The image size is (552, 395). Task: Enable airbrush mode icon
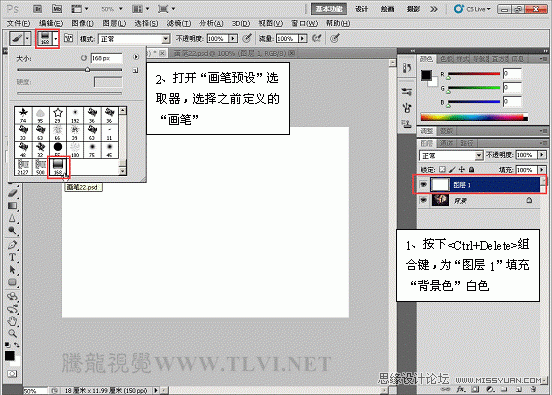317,38
